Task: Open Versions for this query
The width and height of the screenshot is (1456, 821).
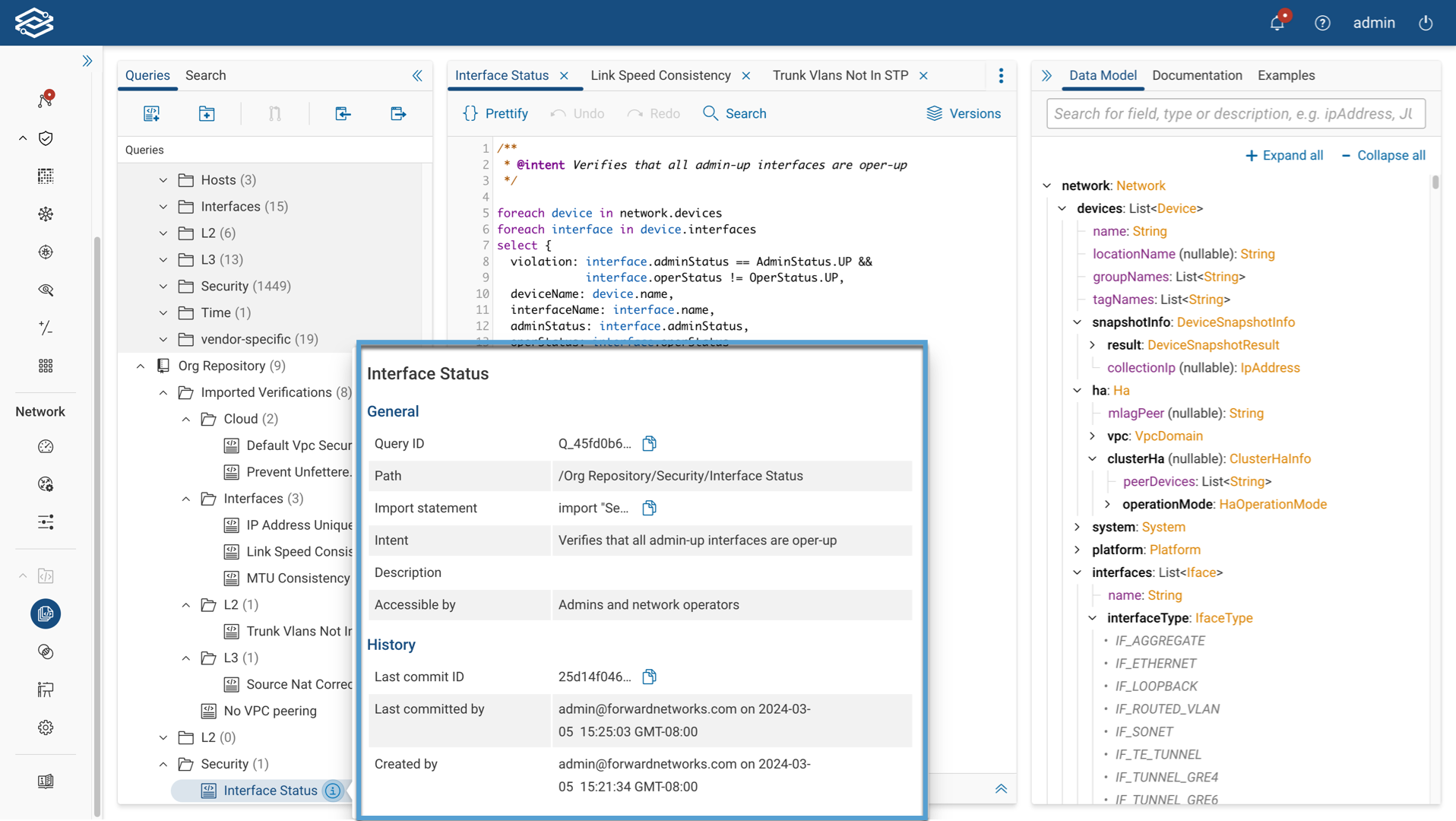Action: [x=964, y=113]
